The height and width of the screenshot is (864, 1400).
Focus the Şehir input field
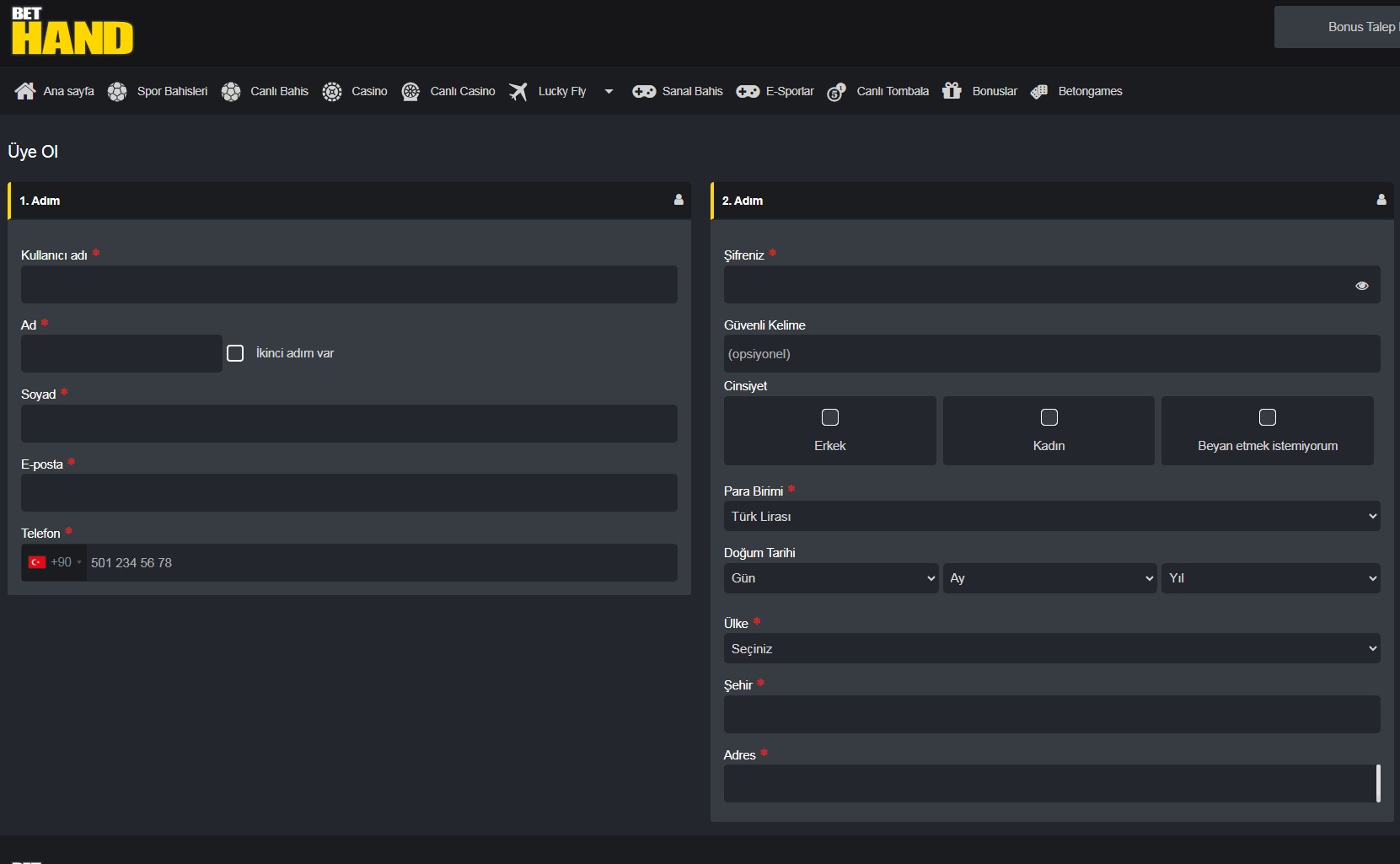point(1052,715)
